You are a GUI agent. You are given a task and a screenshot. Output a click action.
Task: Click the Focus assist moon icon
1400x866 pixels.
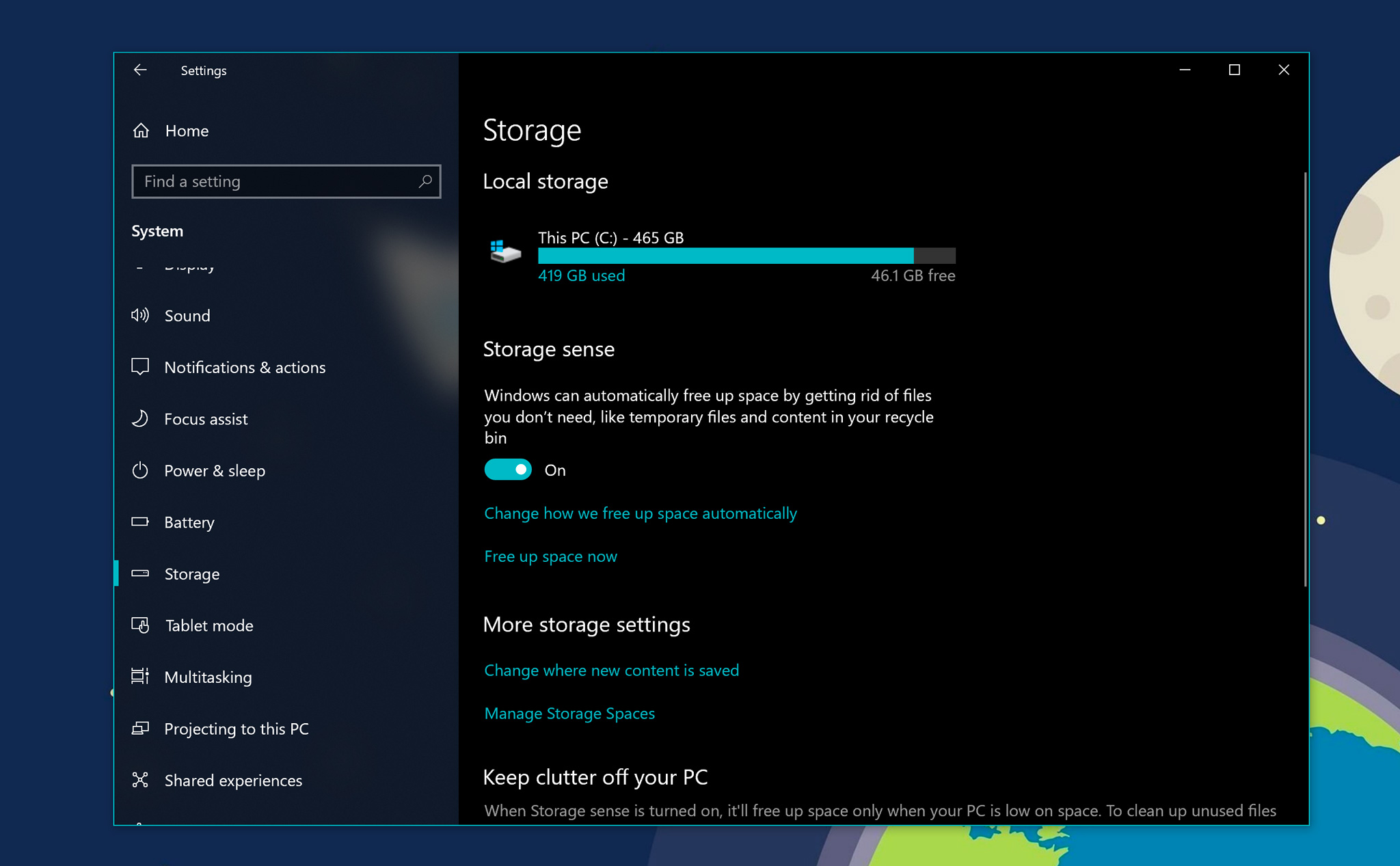point(140,418)
